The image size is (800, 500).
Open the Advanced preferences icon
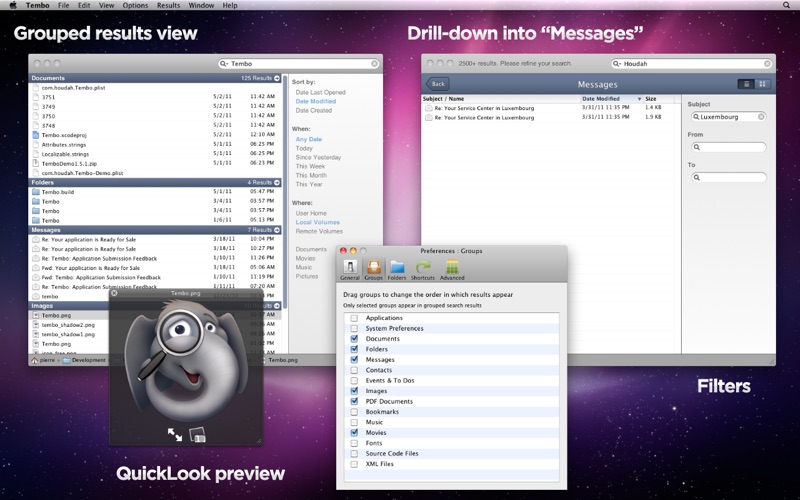pyautogui.click(x=452, y=269)
